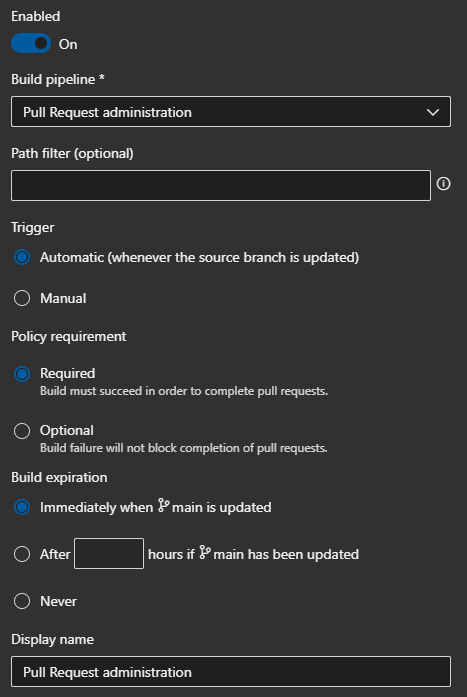Click the Never label text
The width and height of the screenshot is (467, 697).
pos(58,601)
